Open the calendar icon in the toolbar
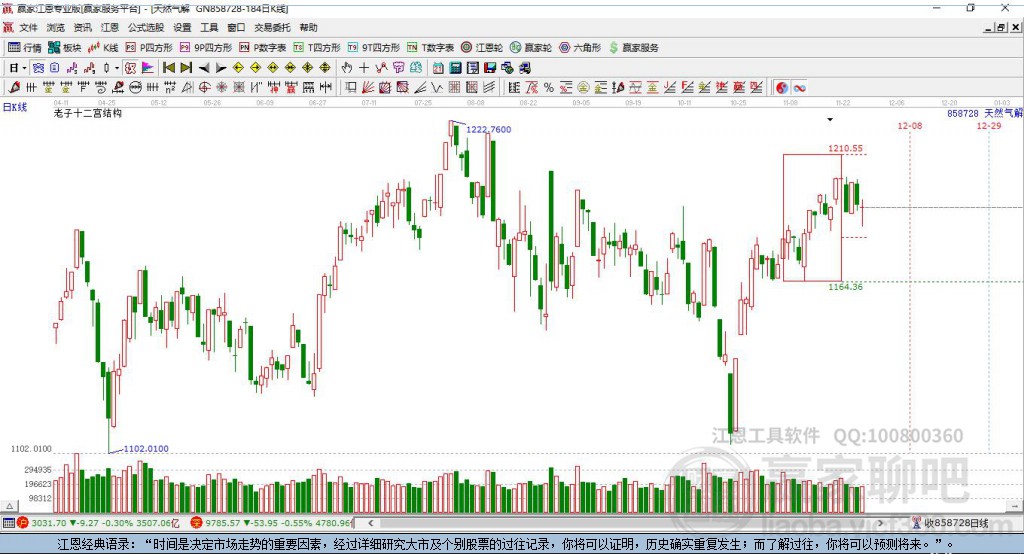The height and width of the screenshot is (554, 1024). pos(438,68)
